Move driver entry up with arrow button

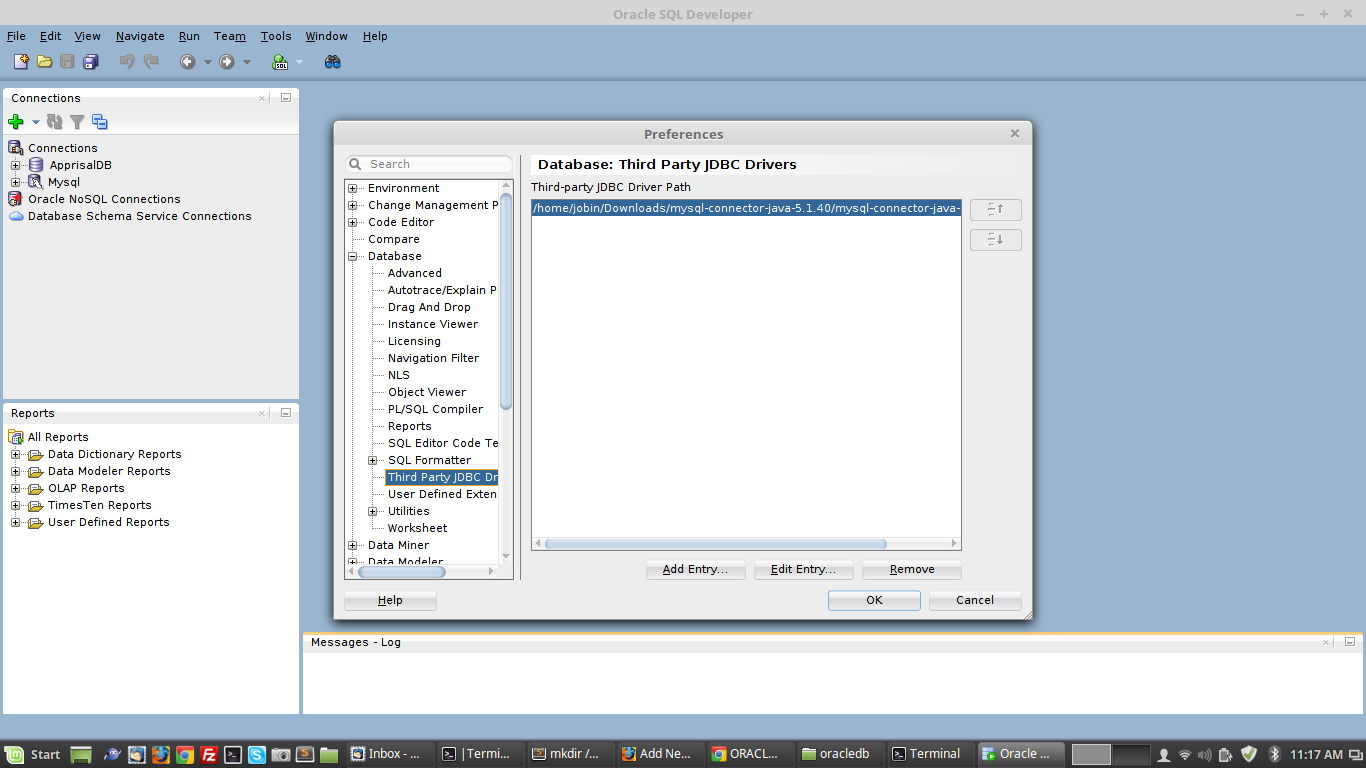995,209
